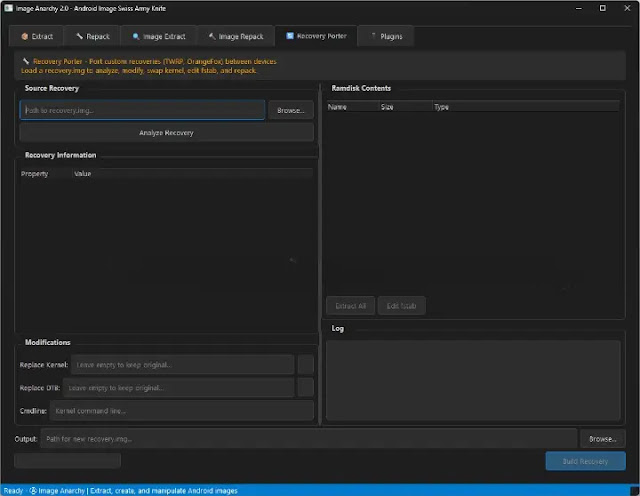The image size is (640, 496).
Task: Click Browse next to the Output path
Action: (x=602, y=438)
